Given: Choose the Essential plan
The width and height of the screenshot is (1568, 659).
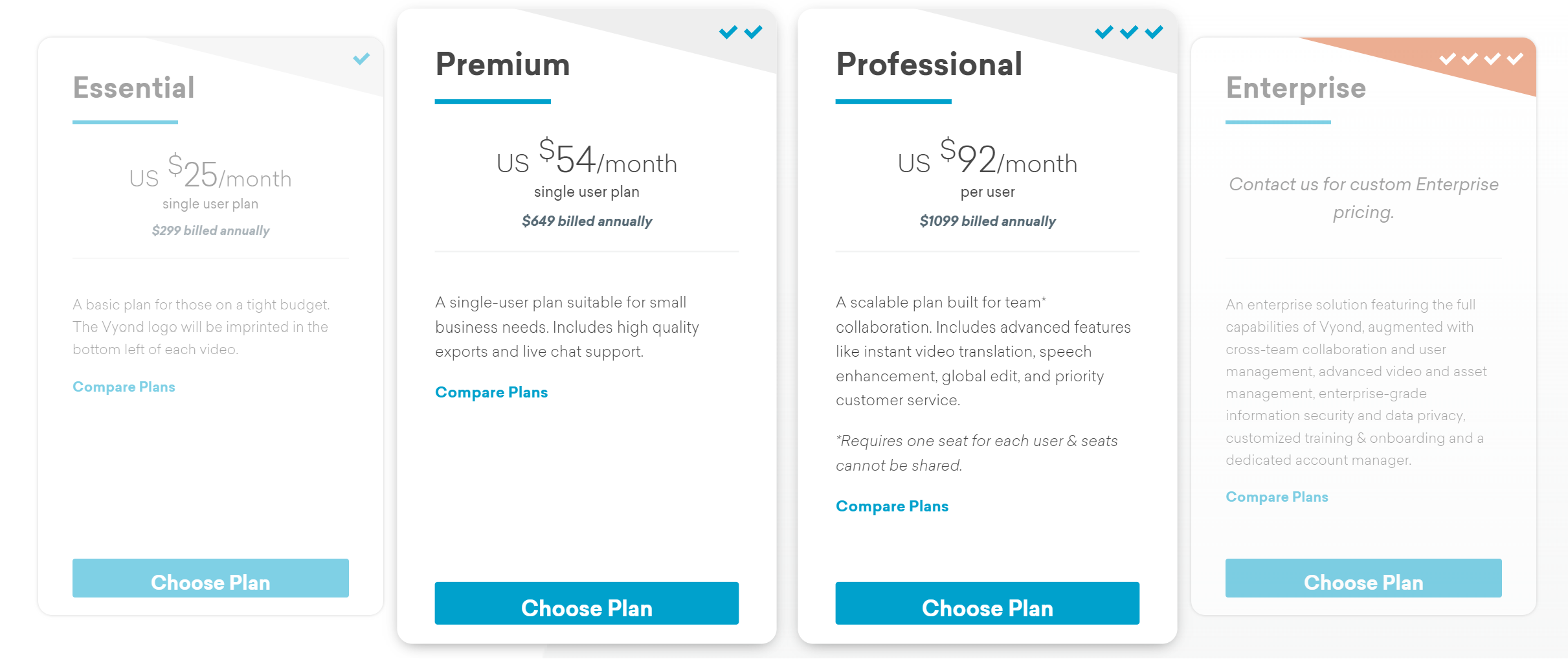Looking at the screenshot, I should [210, 578].
